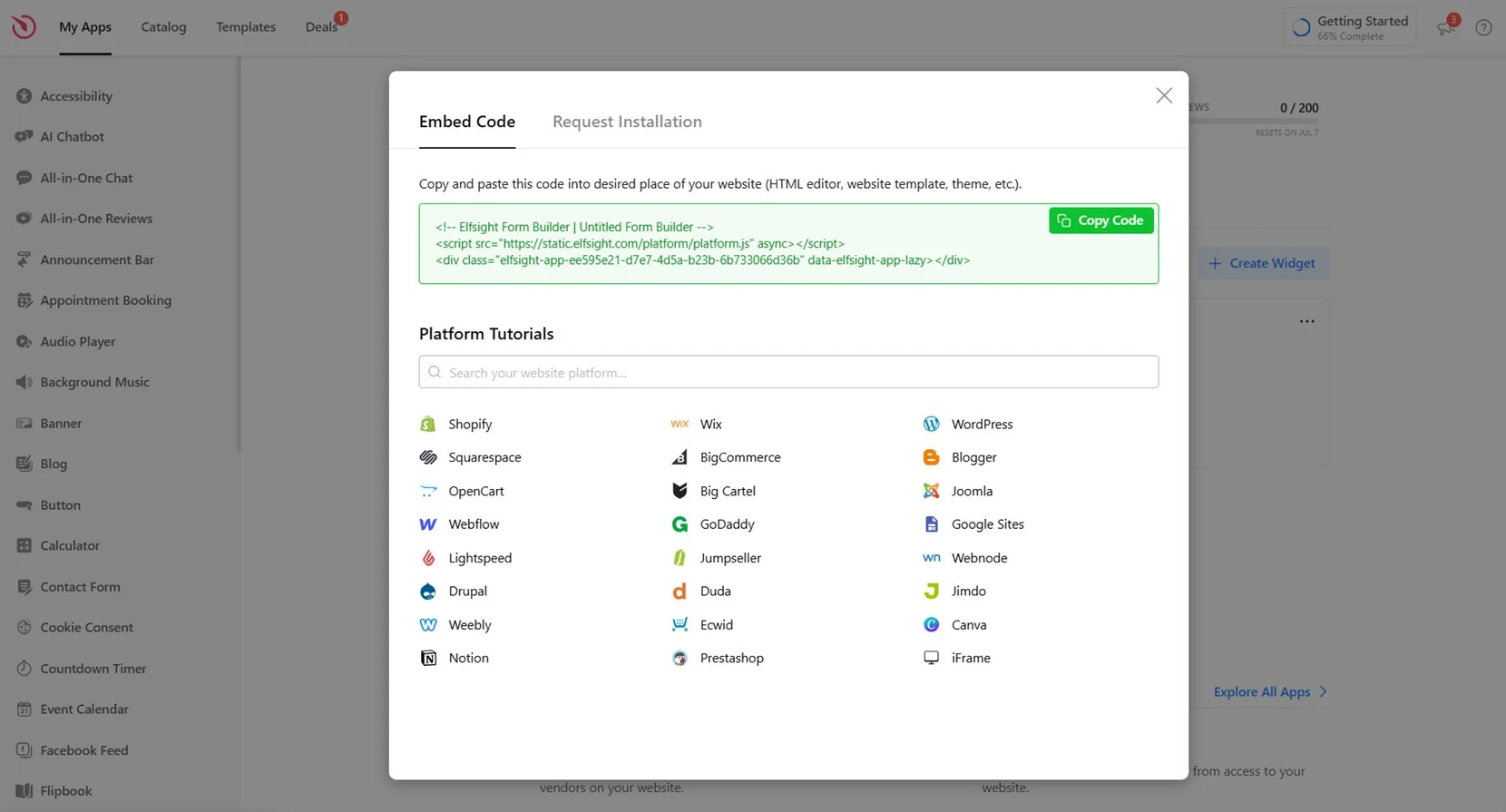The image size is (1506, 812).
Task: Select Flipbook in sidebar
Action: point(66,791)
